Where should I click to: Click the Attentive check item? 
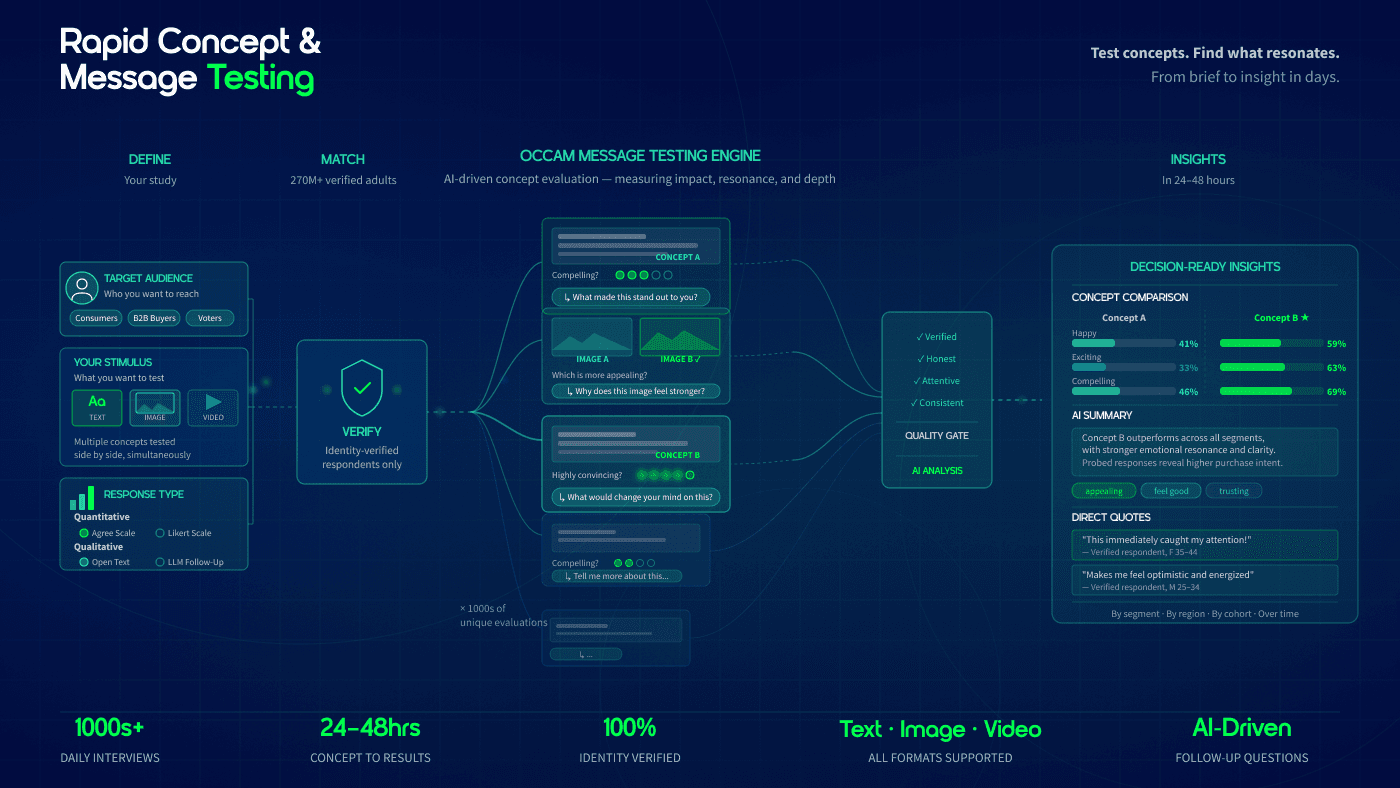(x=936, y=381)
